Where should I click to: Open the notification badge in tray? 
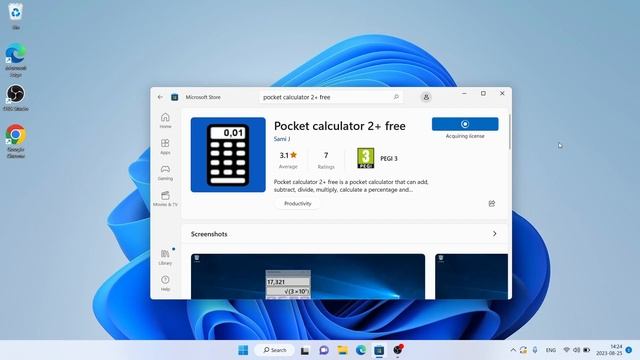coord(629,350)
